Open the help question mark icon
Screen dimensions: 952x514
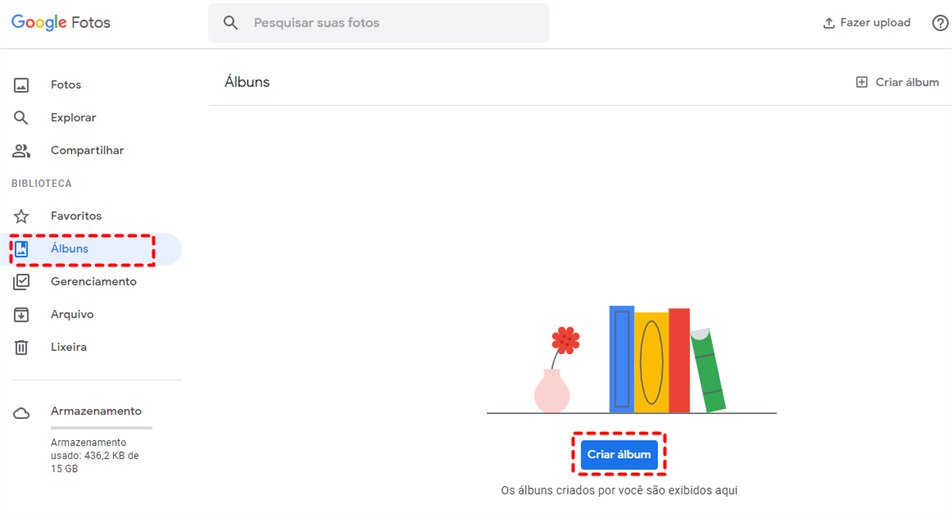pos(940,23)
